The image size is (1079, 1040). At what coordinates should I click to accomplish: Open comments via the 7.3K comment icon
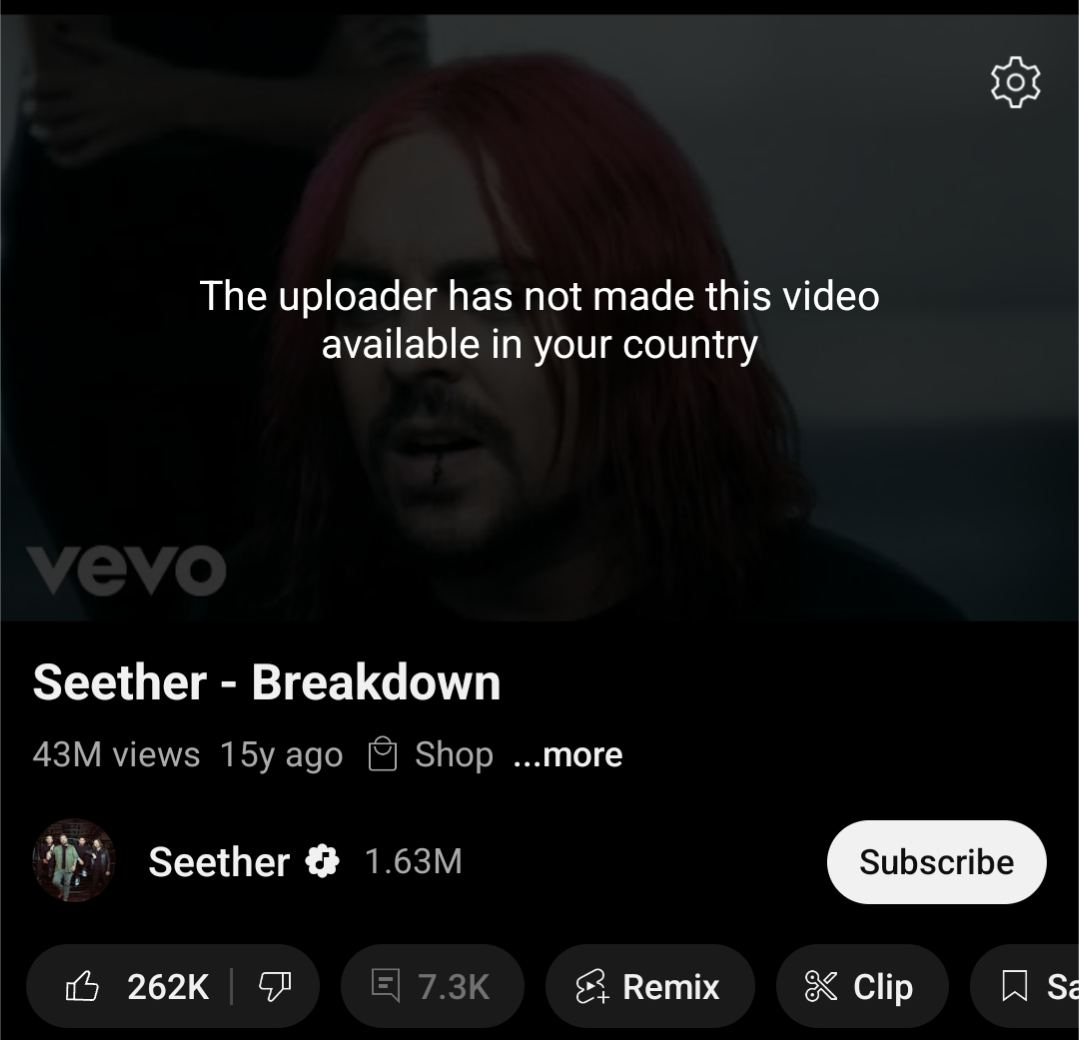[385, 984]
